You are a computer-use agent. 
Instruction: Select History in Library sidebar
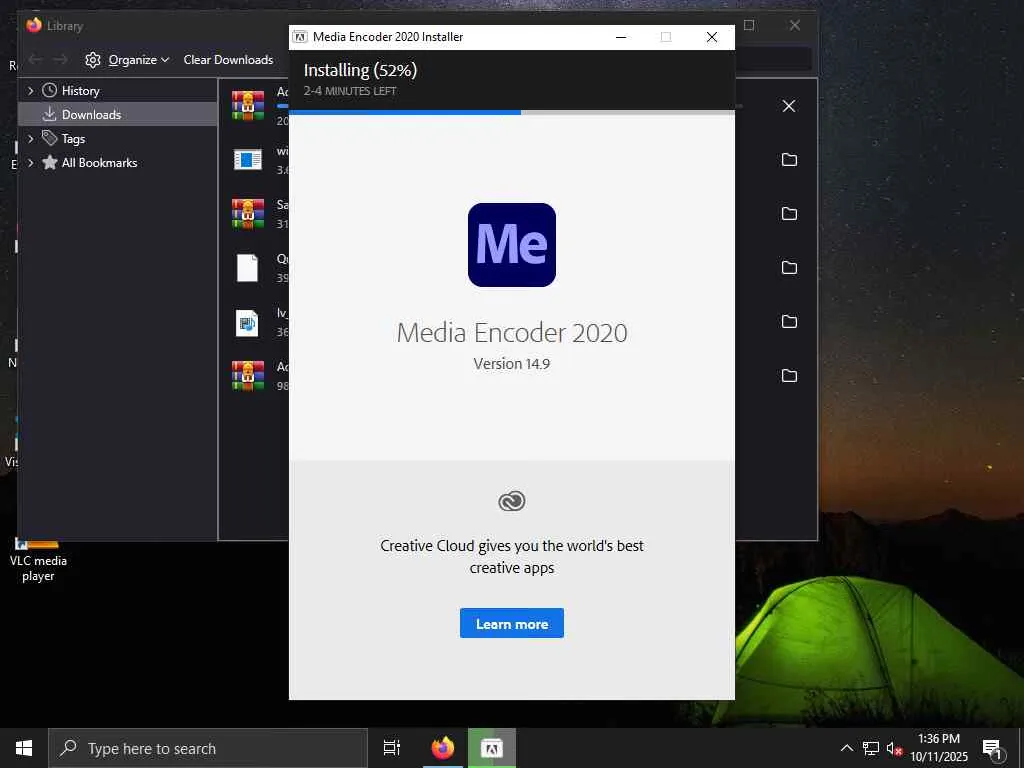pyautogui.click(x=80, y=91)
